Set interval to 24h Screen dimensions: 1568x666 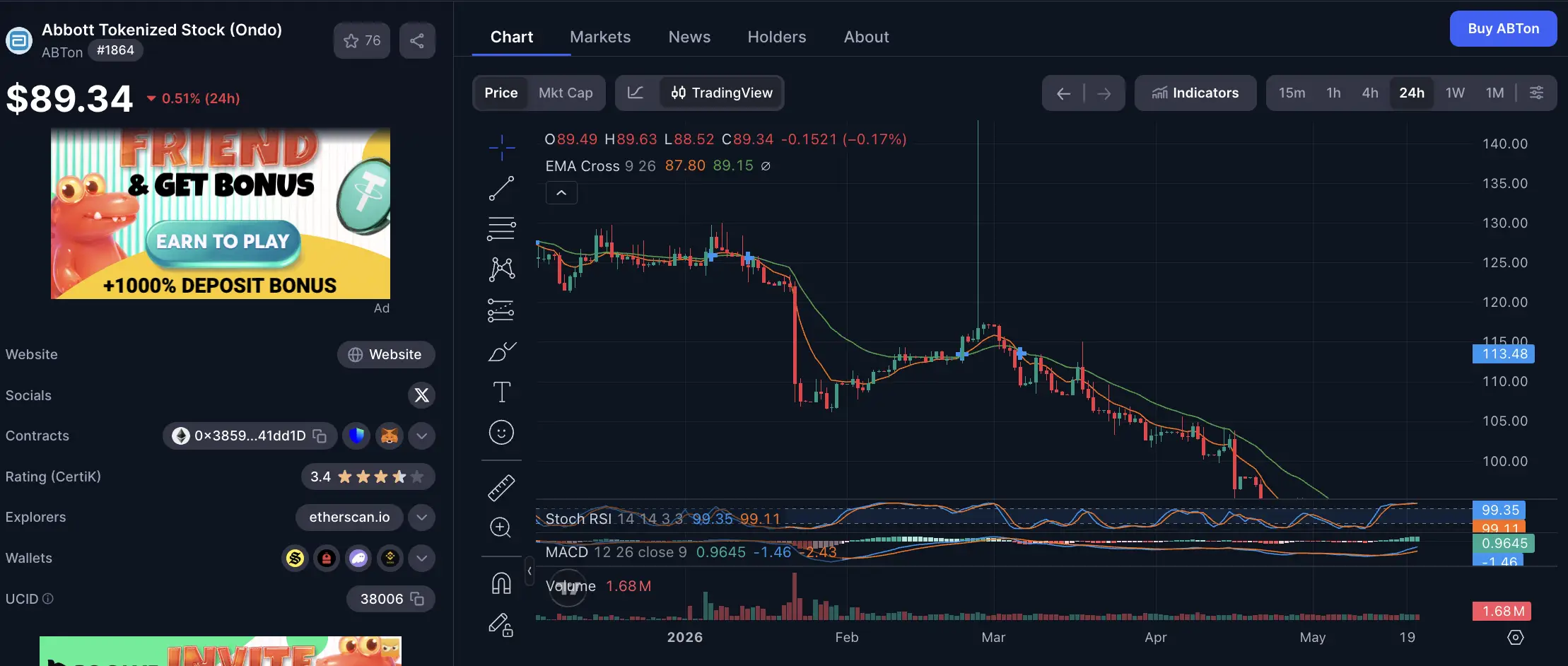(x=1412, y=93)
